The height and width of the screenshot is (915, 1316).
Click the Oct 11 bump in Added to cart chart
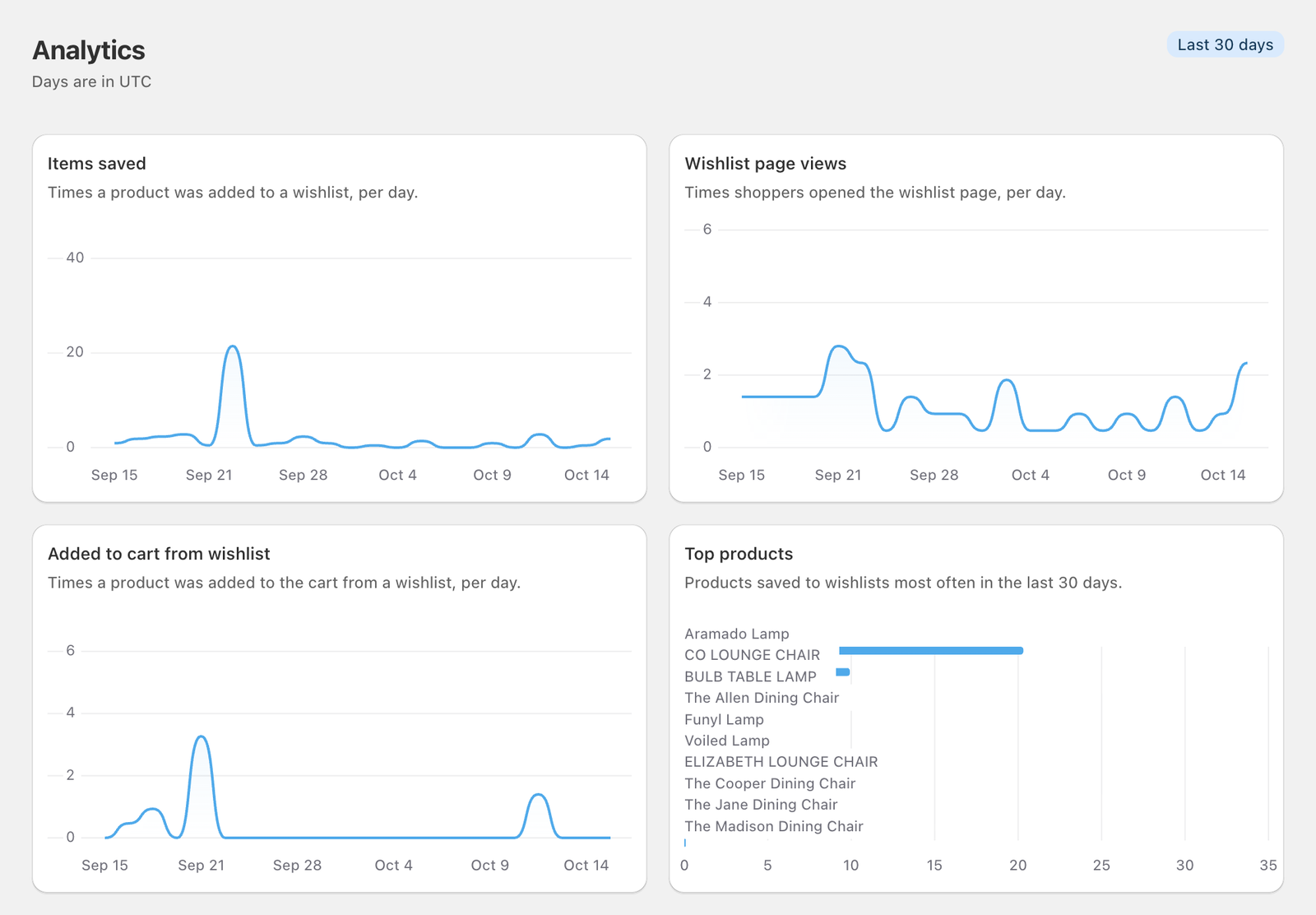[538, 796]
